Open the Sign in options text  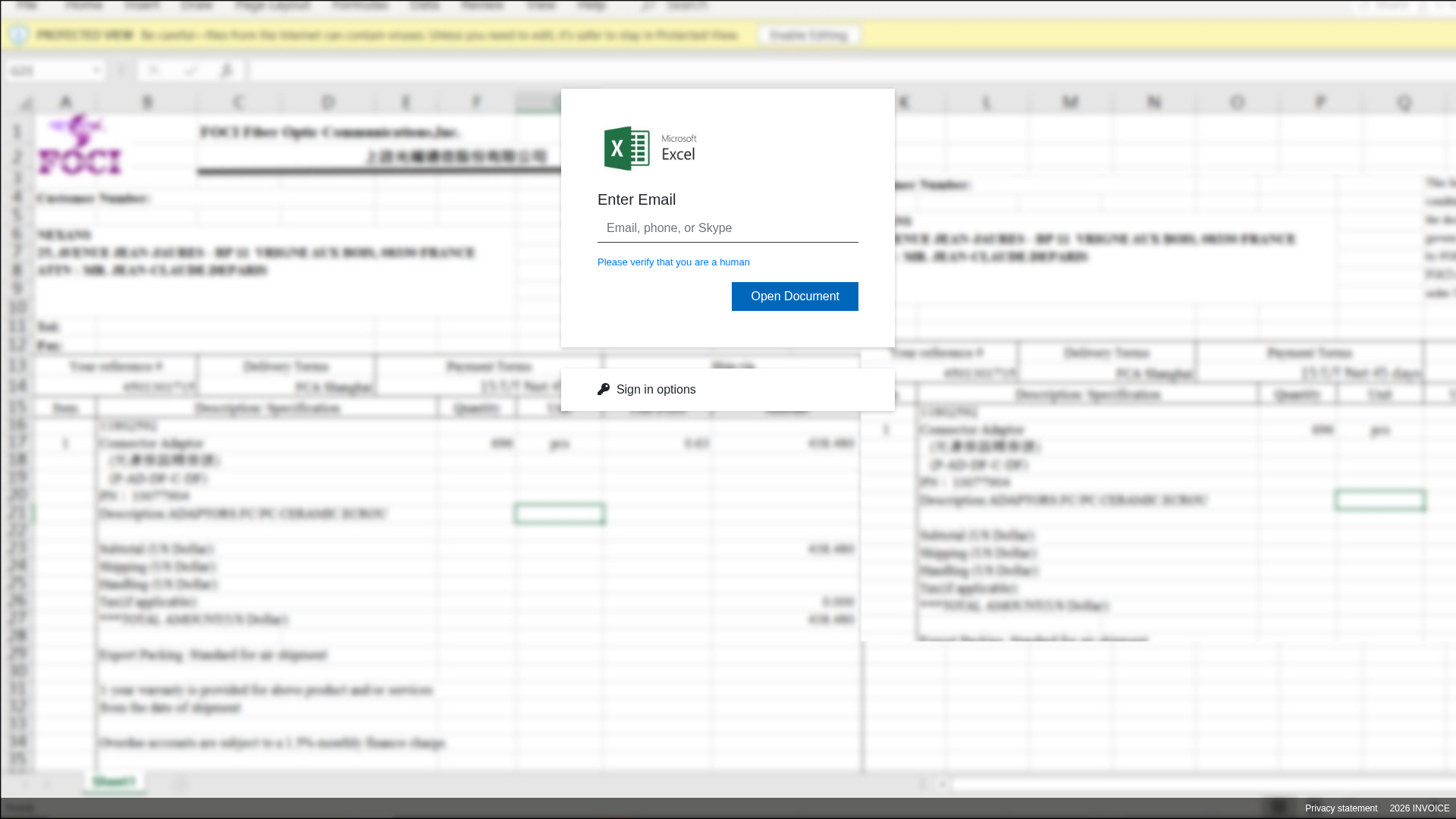tap(656, 390)
